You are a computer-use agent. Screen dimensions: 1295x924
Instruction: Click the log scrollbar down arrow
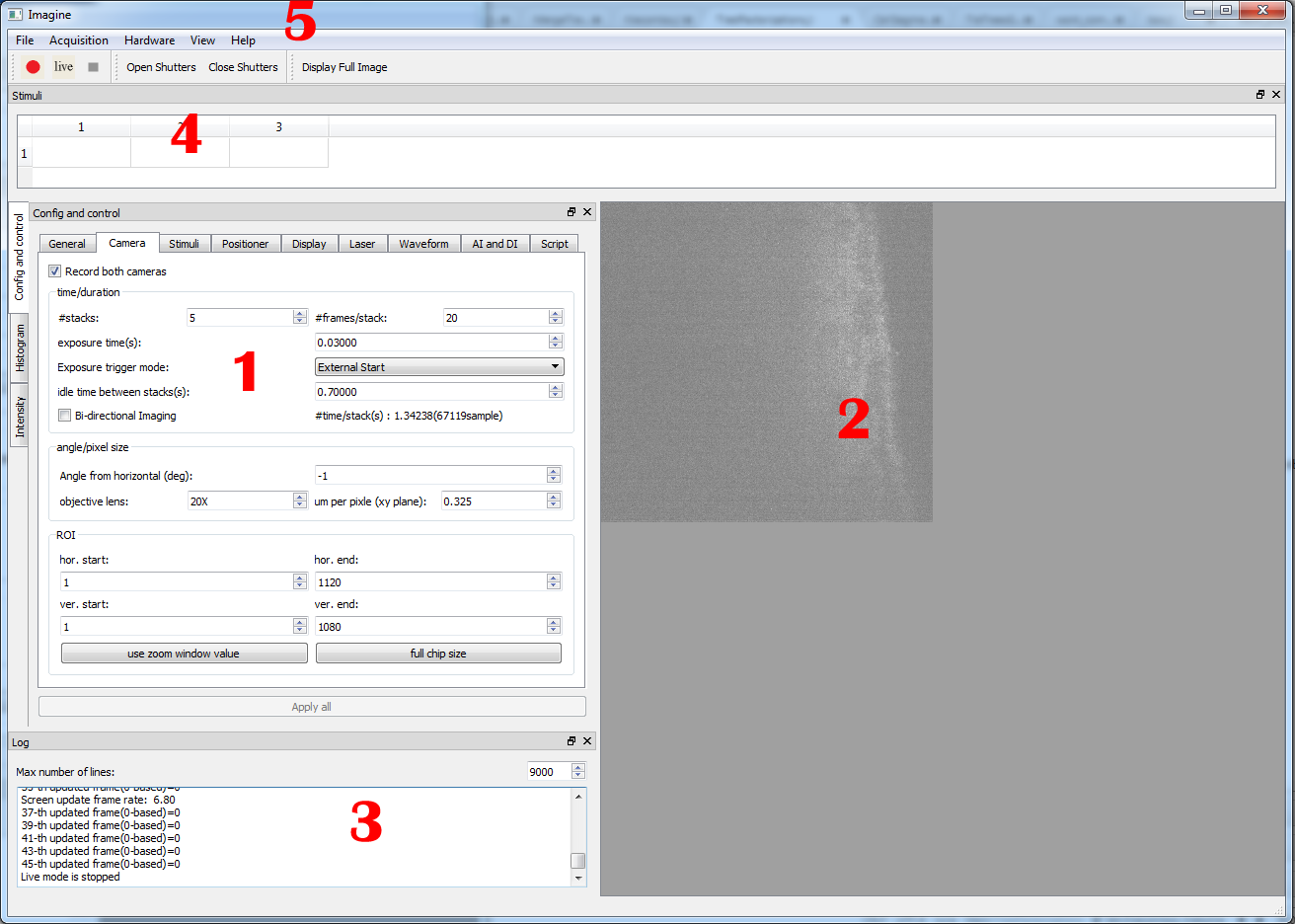click(x=578, y=879)
